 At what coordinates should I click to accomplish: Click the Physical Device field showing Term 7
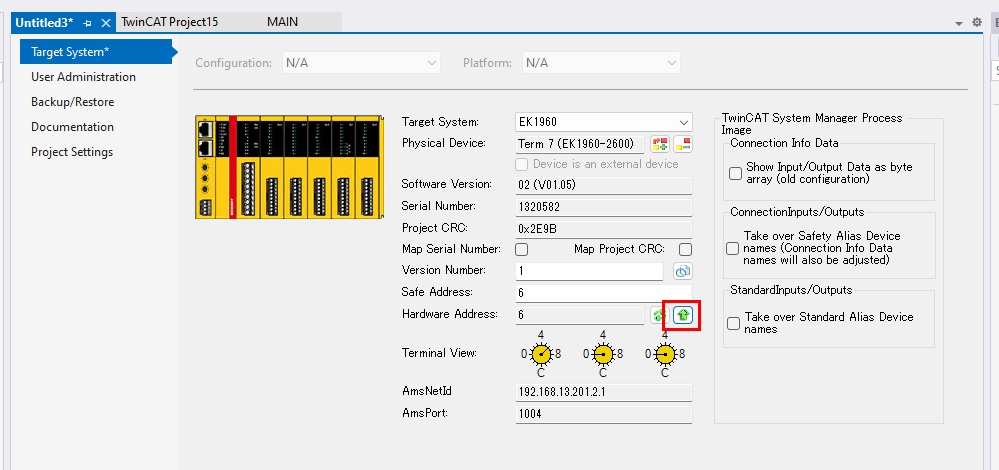coord(580,144)
